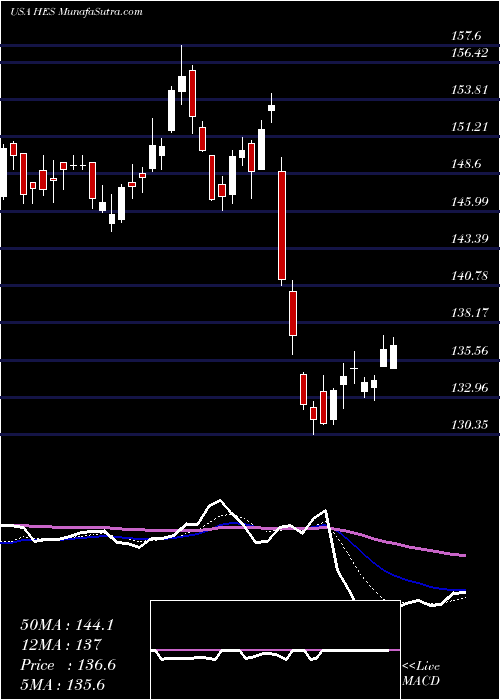Click the 140.78 price level label
This screenshot has height=700, width=500.
[471, 276]
